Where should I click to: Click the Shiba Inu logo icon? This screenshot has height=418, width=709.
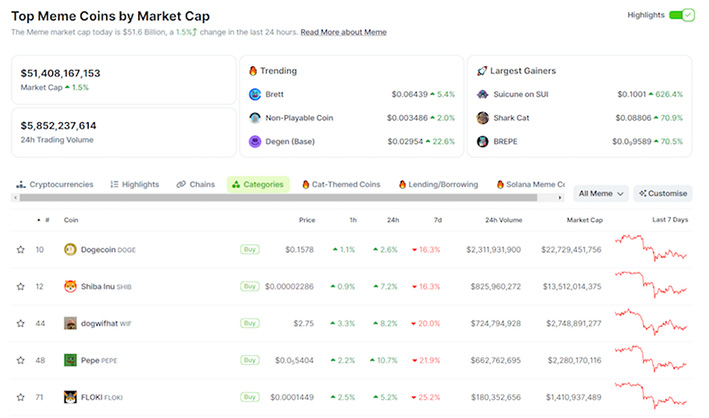click(x=70, y=287)
